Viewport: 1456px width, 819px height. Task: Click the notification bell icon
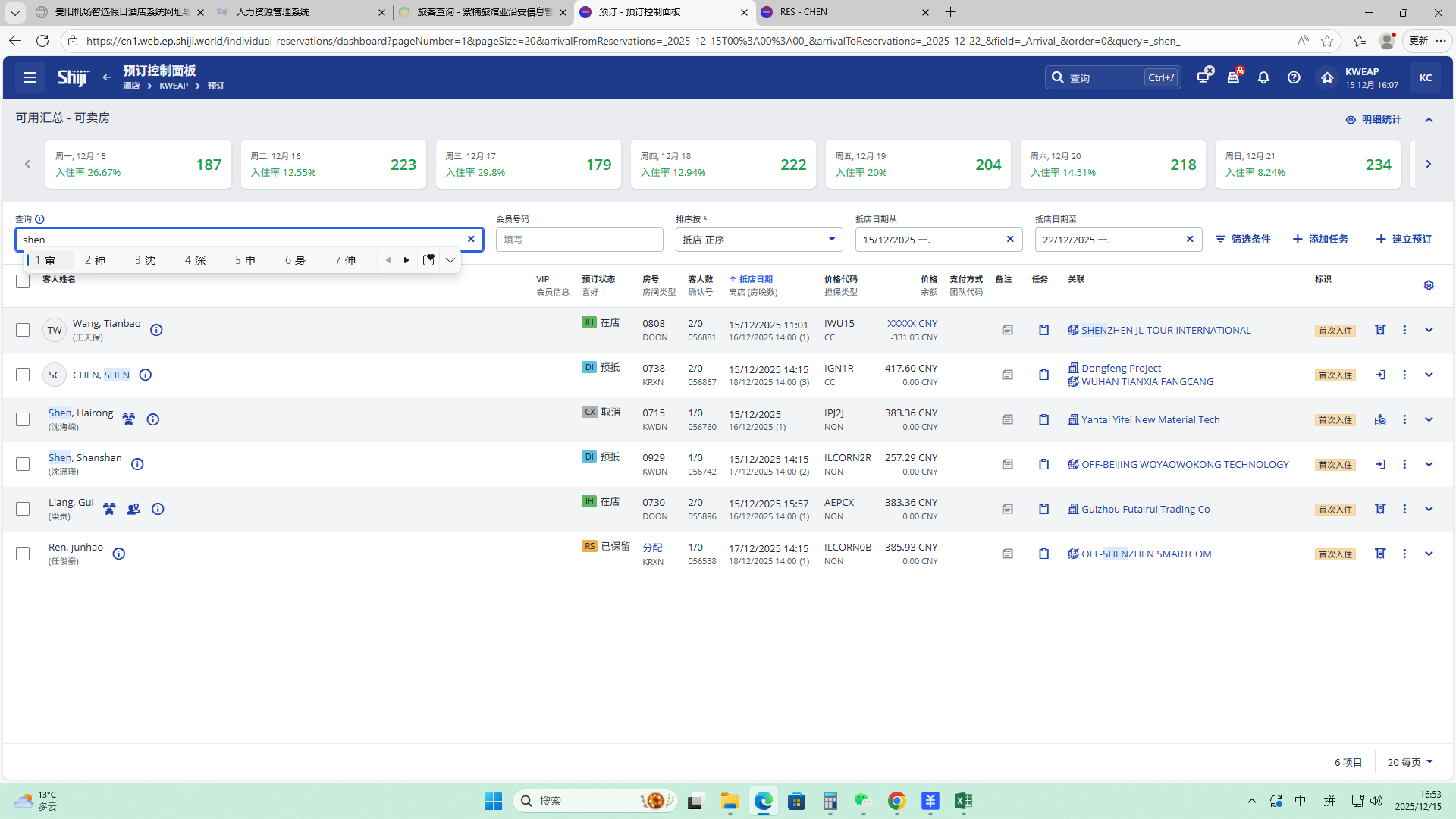1263,77
